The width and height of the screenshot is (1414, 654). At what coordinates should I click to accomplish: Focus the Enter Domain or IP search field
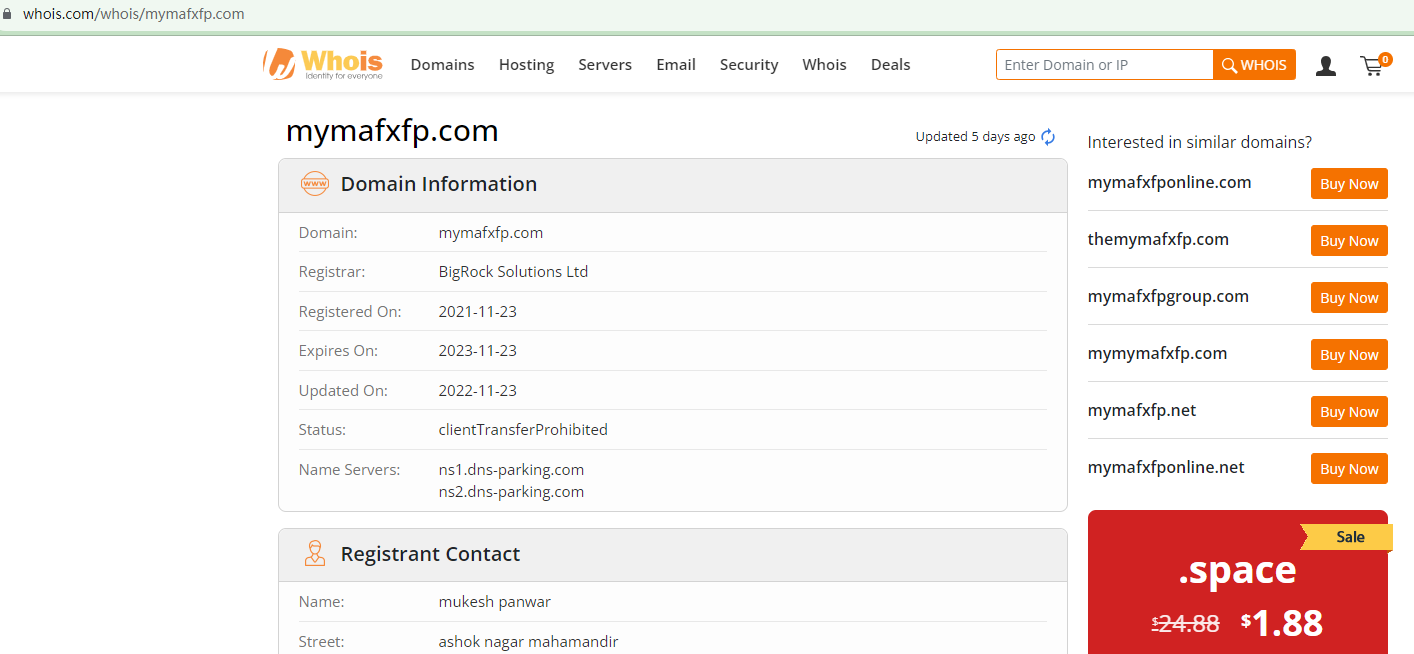point(1105,65)
